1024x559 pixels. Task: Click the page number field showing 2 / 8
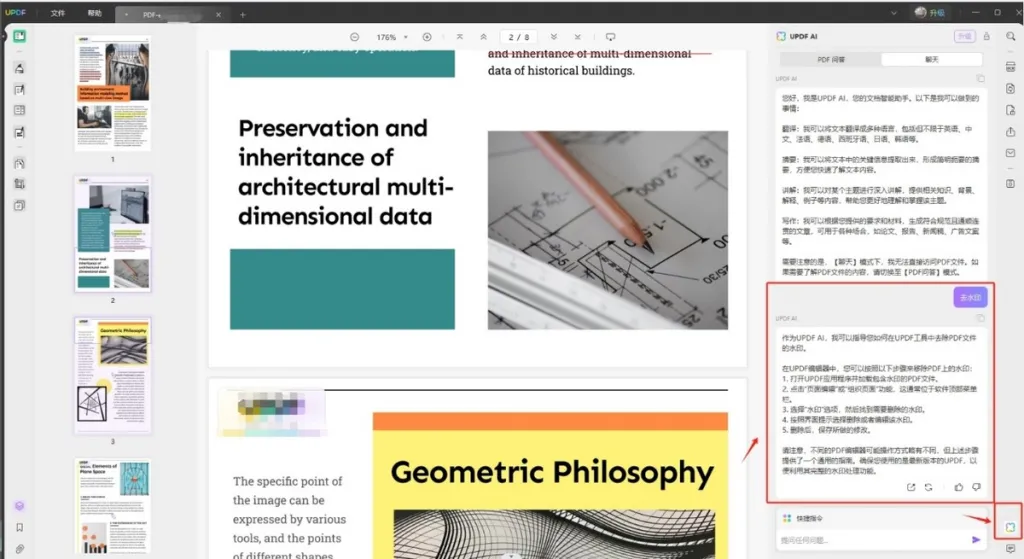point(519,37)
